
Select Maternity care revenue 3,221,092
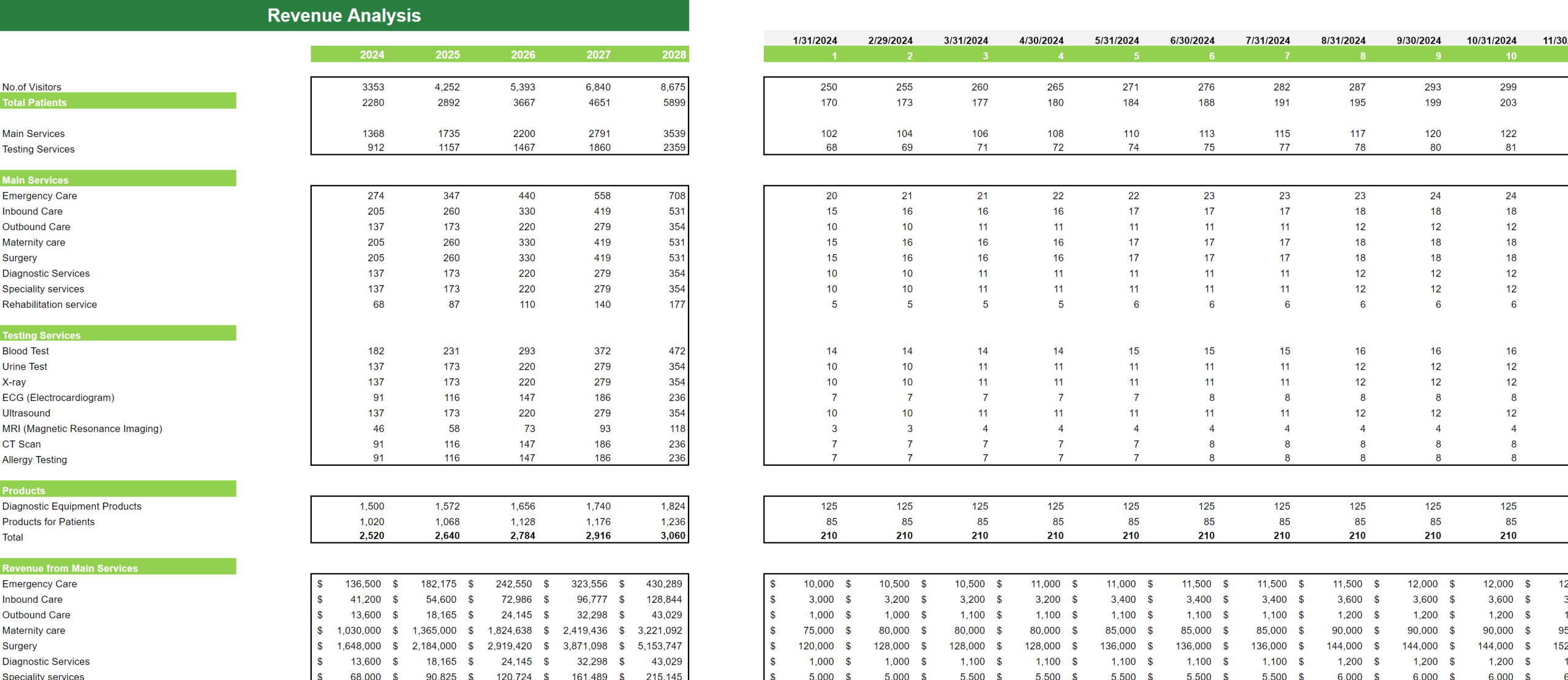click(x=660, y=630)
